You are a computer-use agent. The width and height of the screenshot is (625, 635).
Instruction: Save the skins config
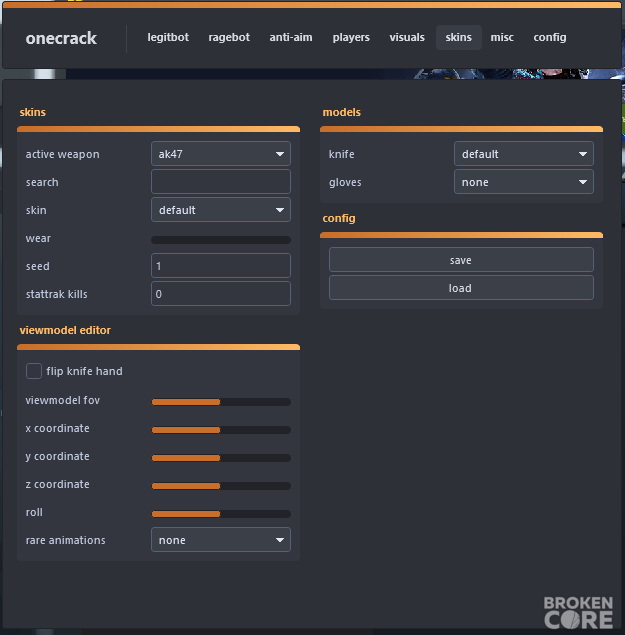[x=461, y=260]
